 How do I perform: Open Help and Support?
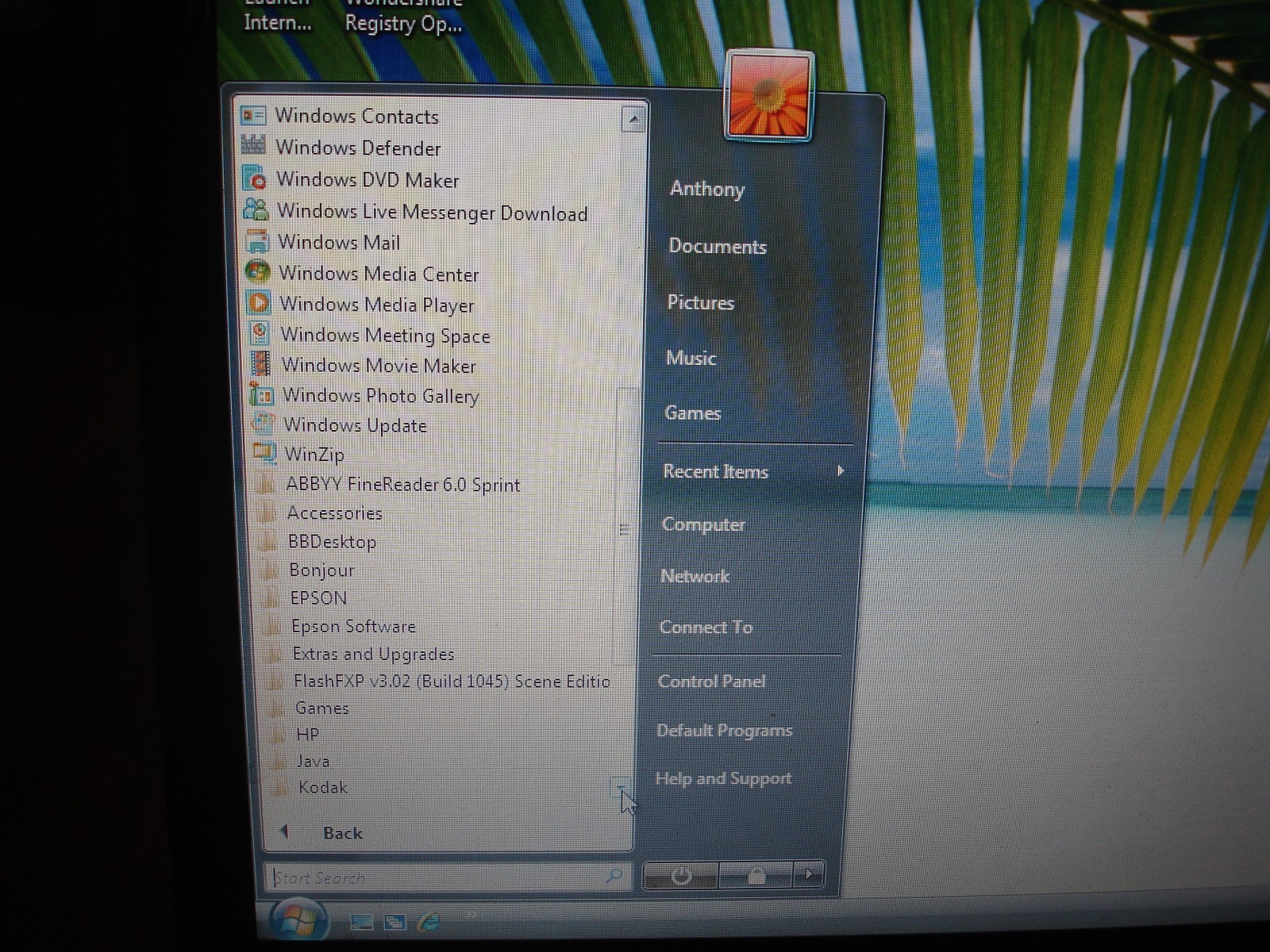(x=723, y=778)
